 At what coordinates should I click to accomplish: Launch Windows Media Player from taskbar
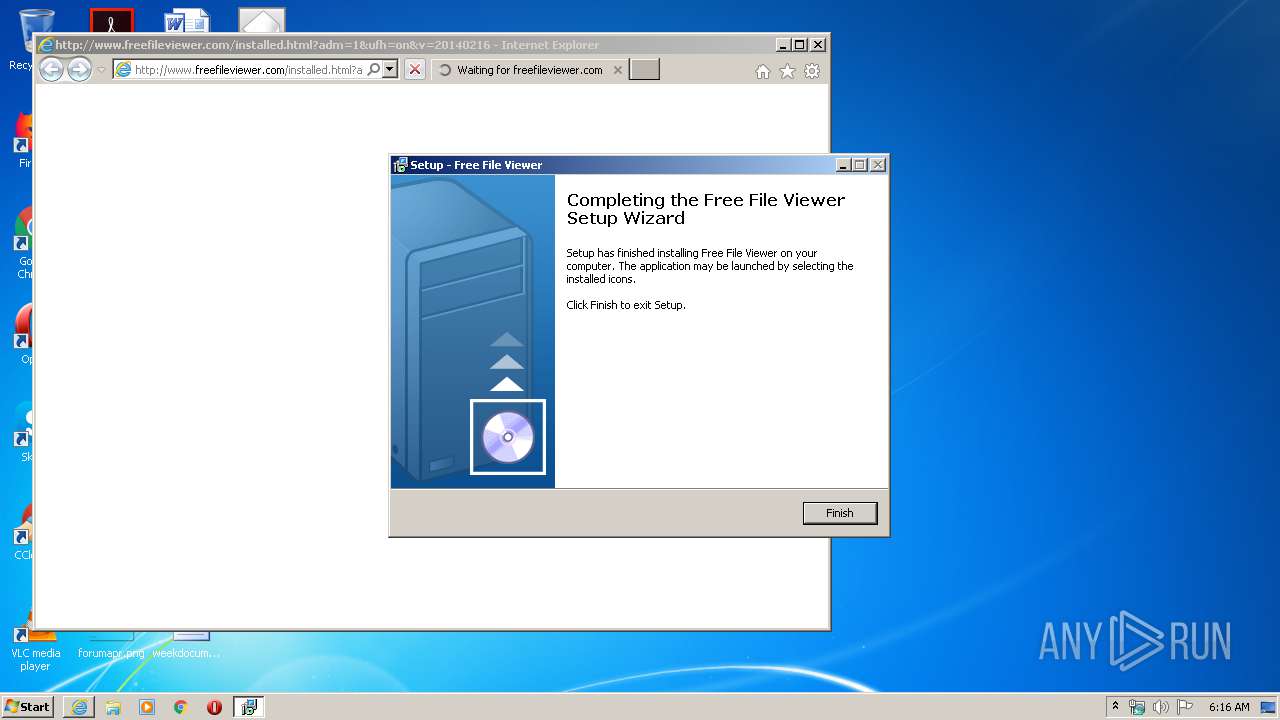coord(147,707)
